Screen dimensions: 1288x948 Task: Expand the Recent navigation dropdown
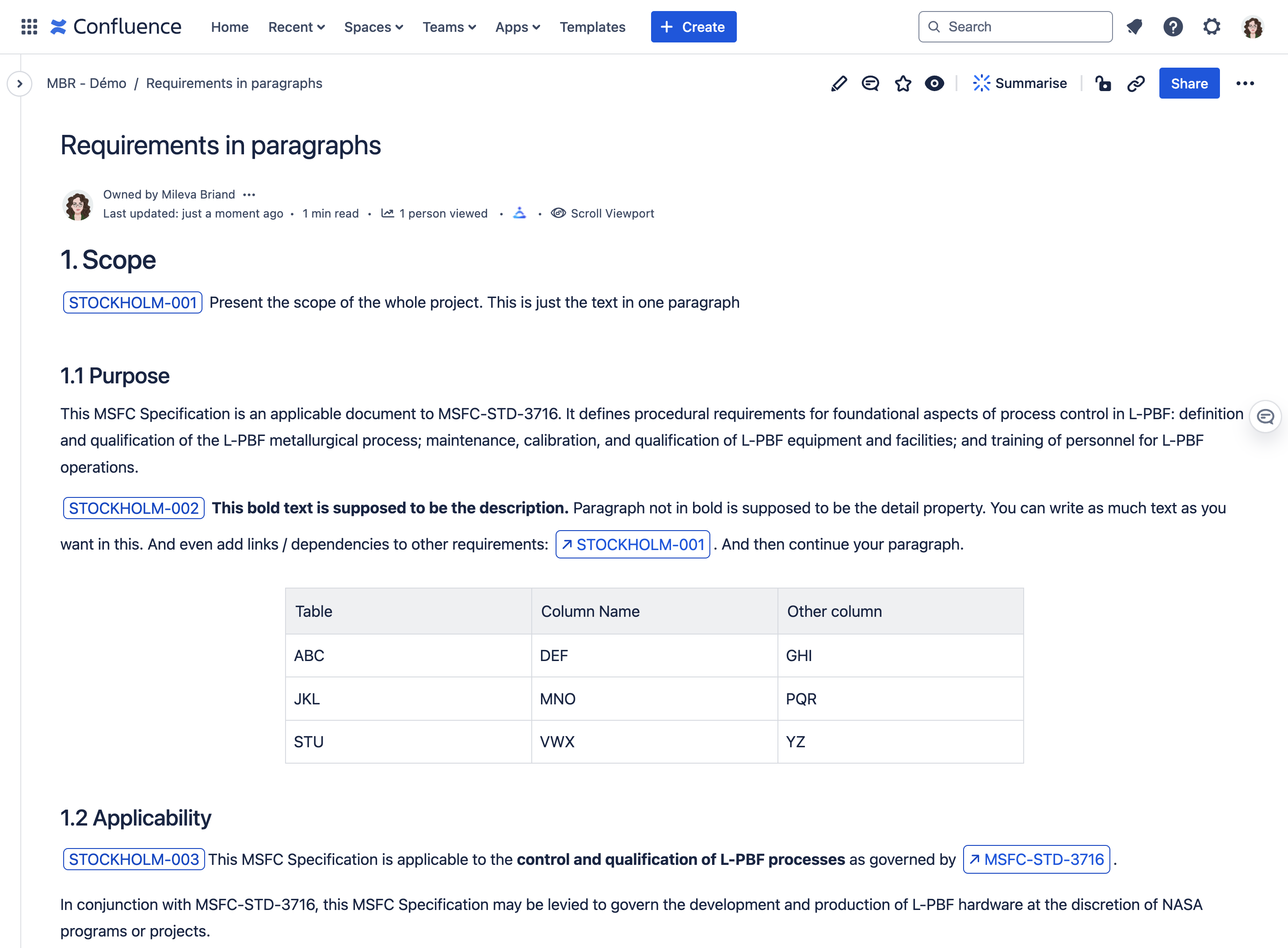click(296, 26)
